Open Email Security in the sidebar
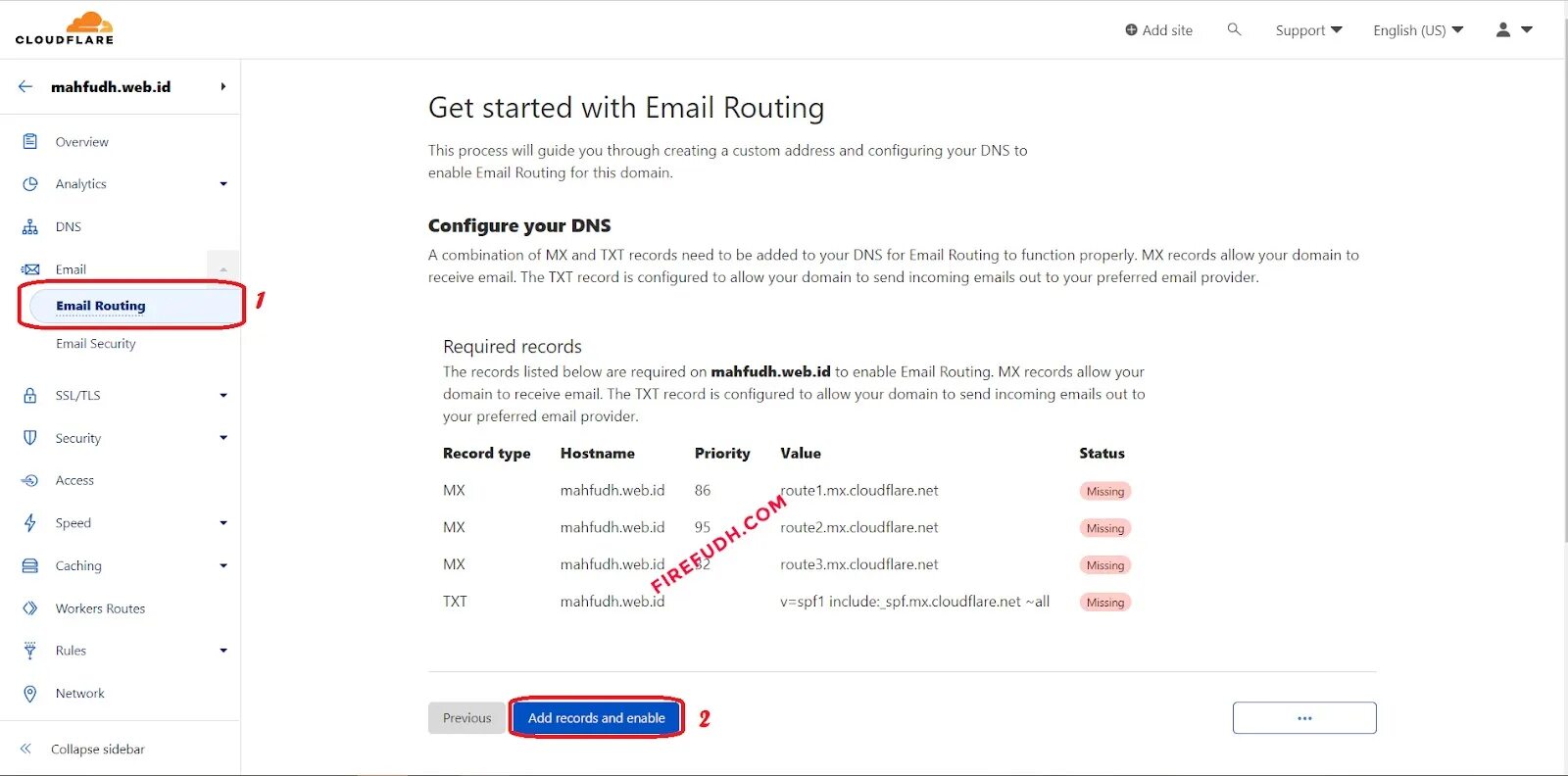This screenshot has width=1568, height=776. (x=96, y=344)
